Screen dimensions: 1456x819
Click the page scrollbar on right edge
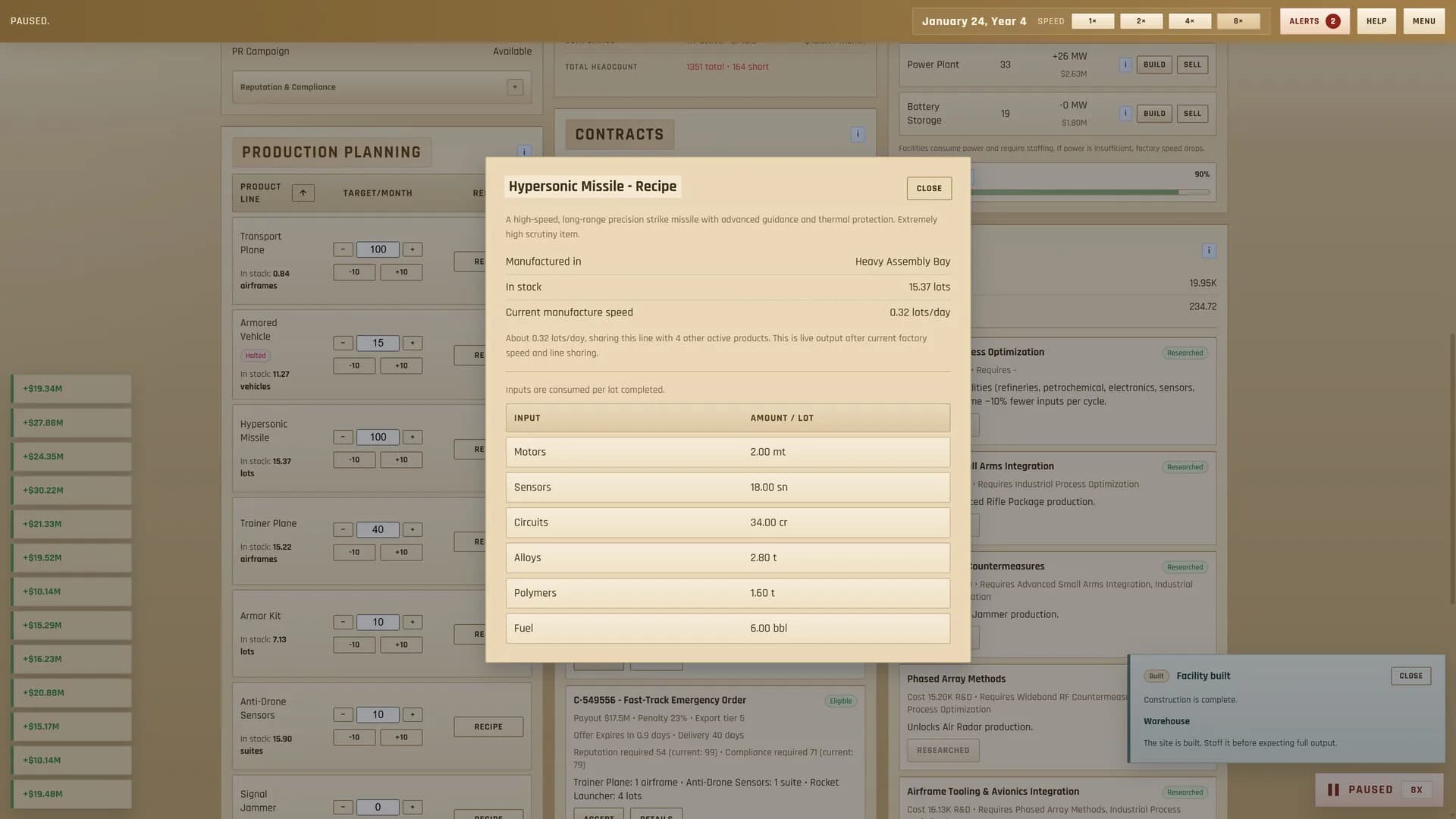1452,470
